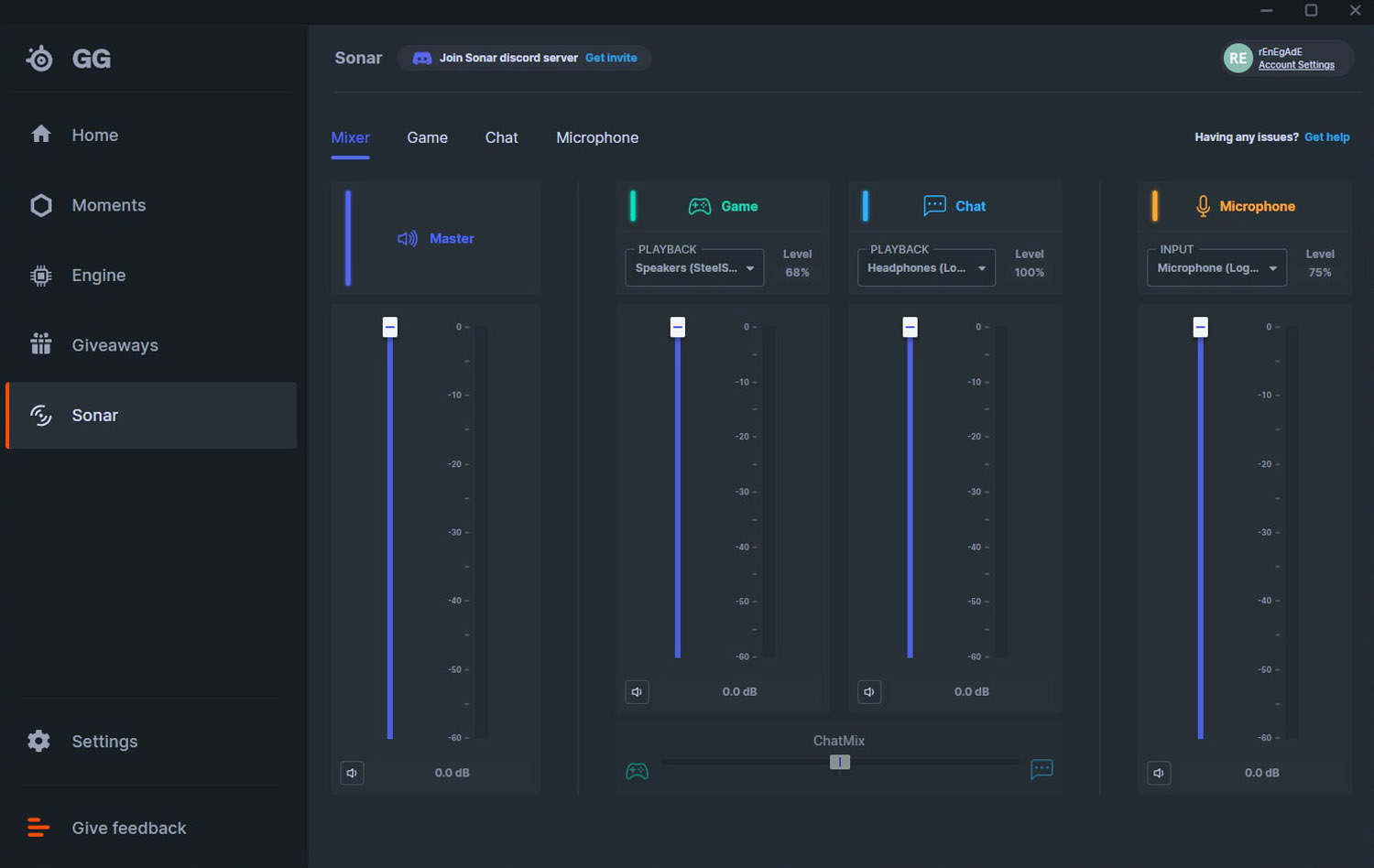Image resolution: width=1374 pixels, height=868 pixels.
Task: Open Give feedback in the sidebar
Action: (x=151, y=828)
